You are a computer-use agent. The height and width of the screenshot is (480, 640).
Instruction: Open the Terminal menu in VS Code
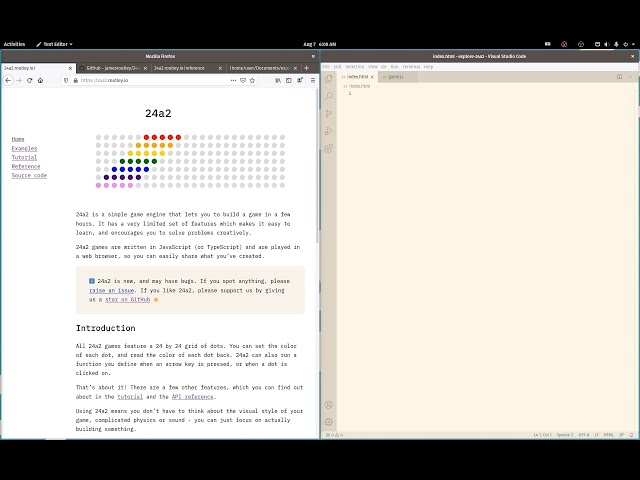(x=412, y=66)
